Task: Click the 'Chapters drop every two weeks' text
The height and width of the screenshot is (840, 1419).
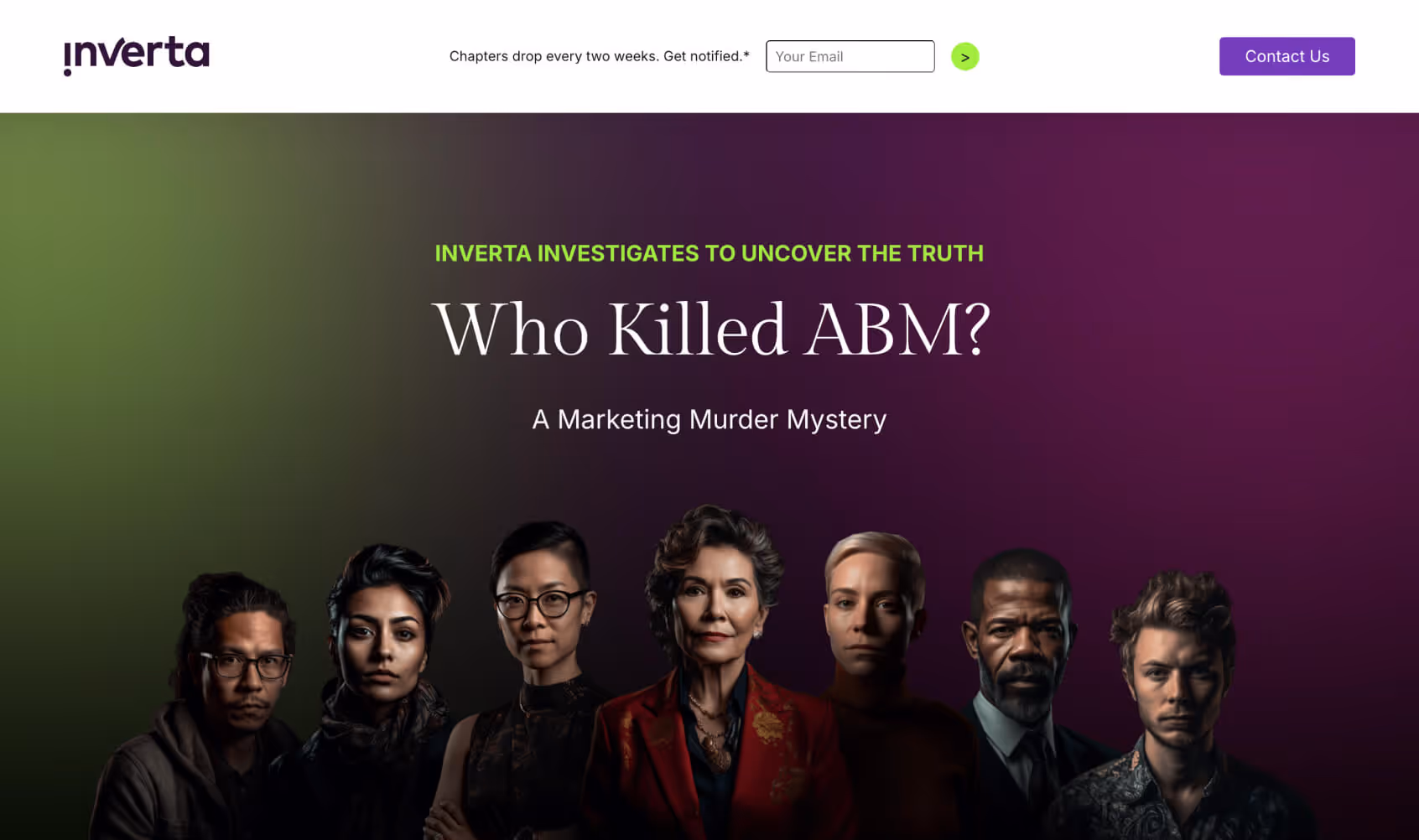Action: (554, 56)
